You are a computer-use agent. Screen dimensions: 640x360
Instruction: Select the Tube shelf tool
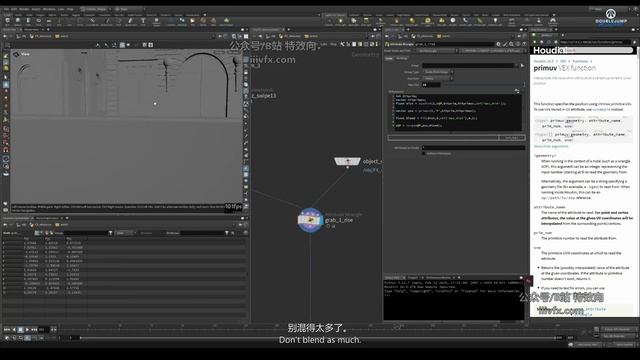(x=28, y=21)
